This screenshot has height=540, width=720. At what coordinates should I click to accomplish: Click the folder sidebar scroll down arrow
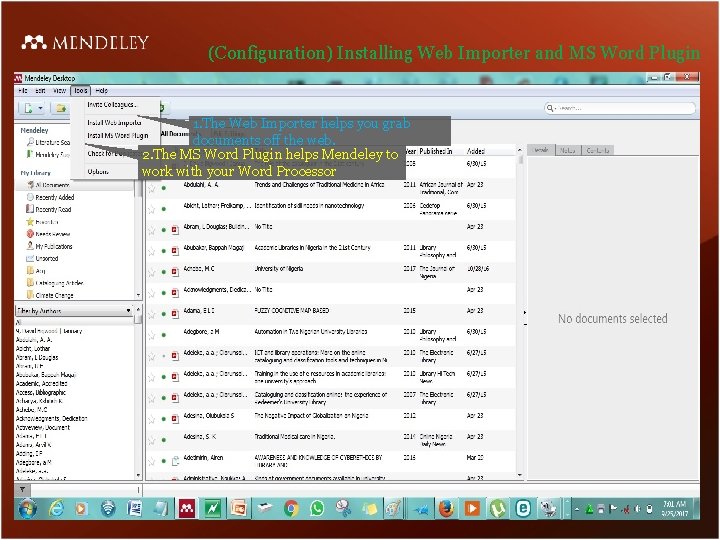pyautogui.click(x=139, y=295)
